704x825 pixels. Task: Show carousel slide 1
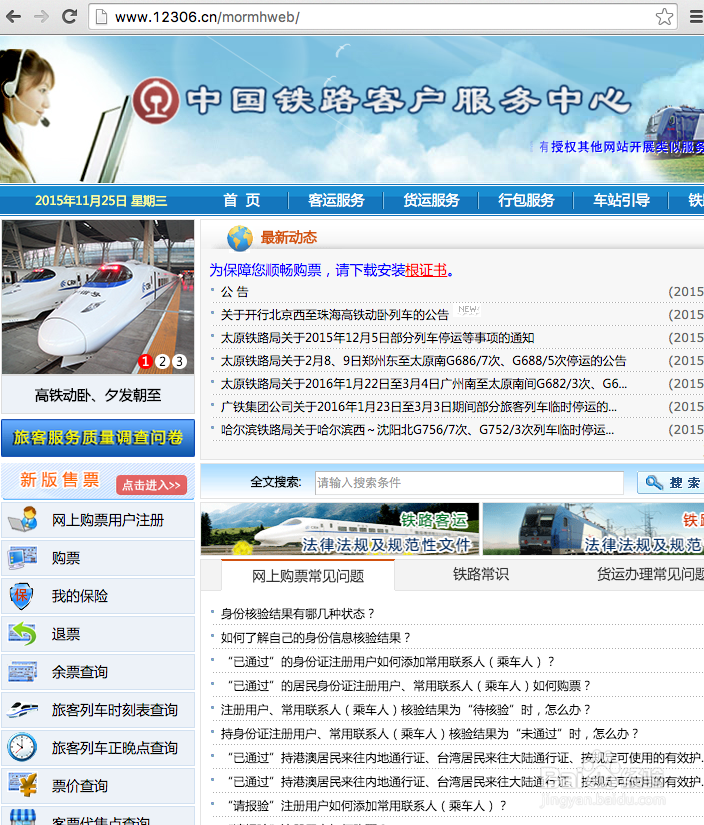point(146,361)
